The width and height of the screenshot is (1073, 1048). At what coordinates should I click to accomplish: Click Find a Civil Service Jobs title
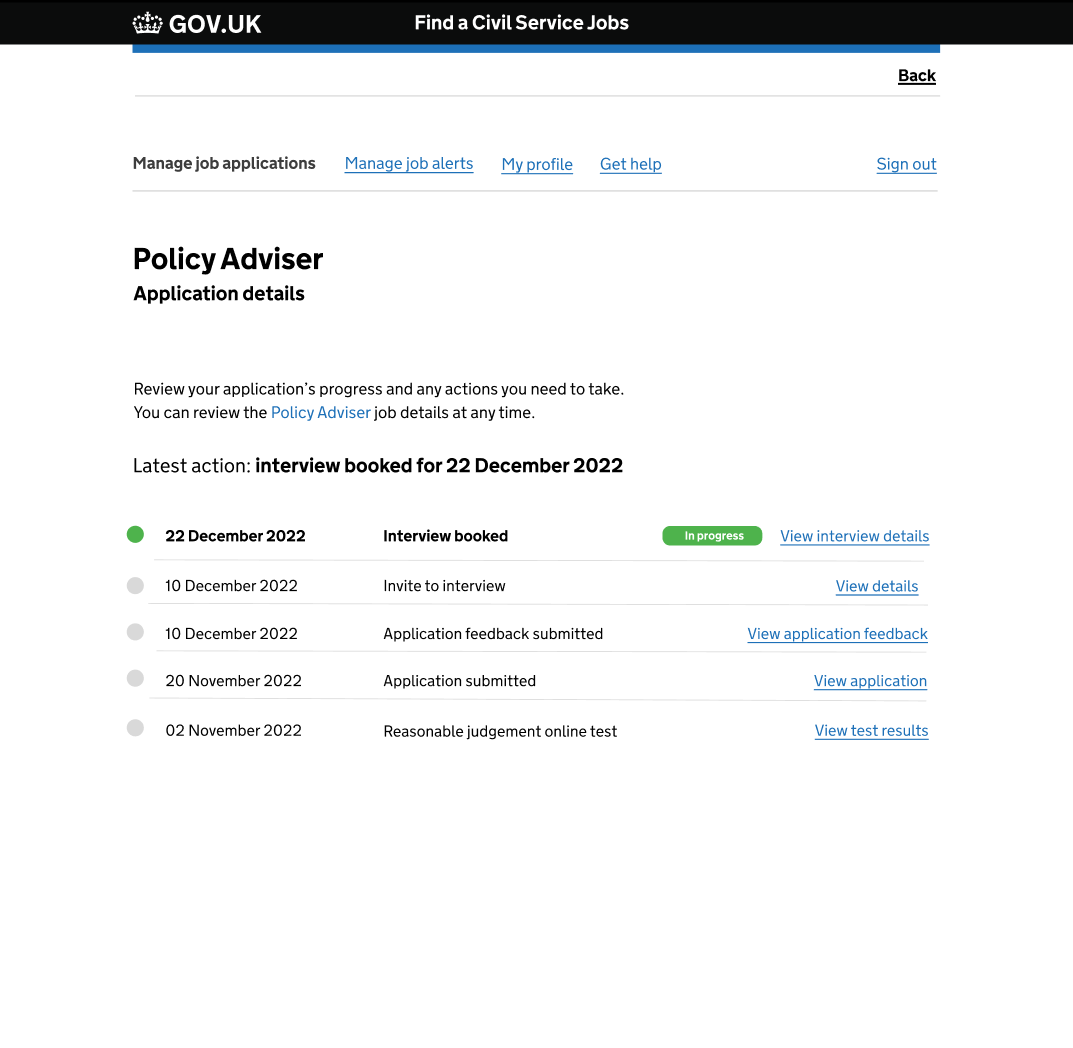(521, 23)
